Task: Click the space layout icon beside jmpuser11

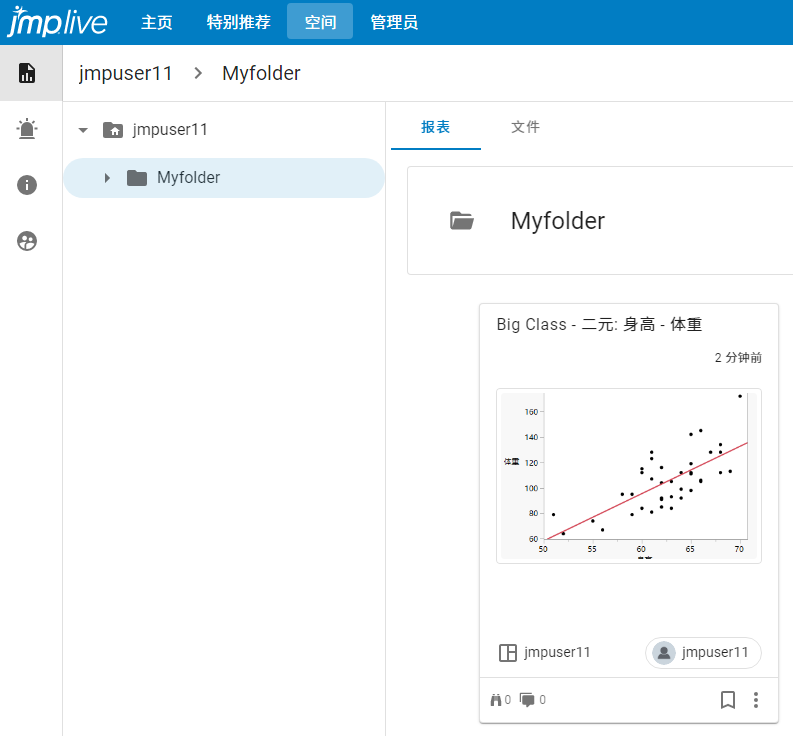Action: coord(508,653)
